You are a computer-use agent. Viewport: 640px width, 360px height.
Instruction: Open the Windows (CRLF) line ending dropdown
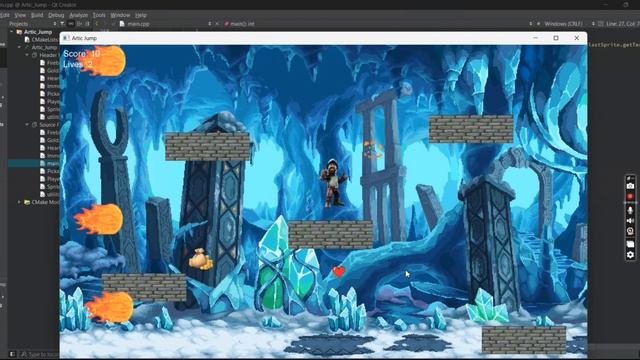point(563,24)
